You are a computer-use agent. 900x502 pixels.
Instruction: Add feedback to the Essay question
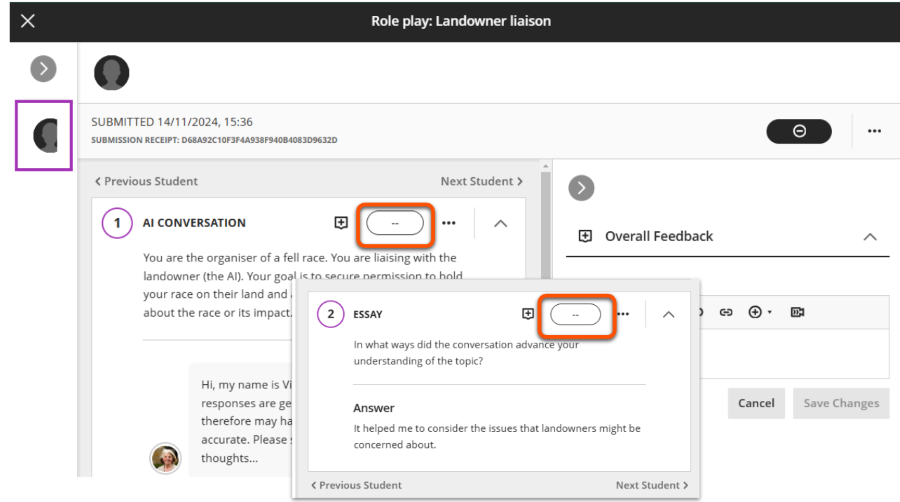pyautogui.click(x=528, y=314)
